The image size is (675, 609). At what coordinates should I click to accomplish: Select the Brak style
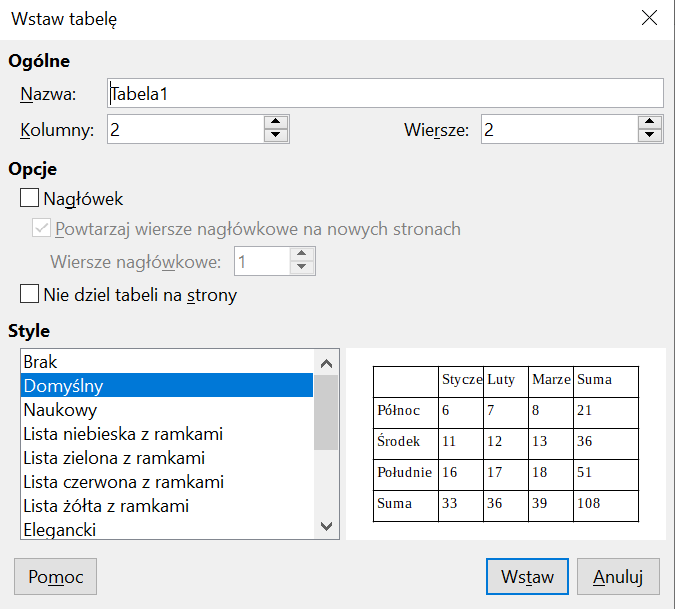166,361
